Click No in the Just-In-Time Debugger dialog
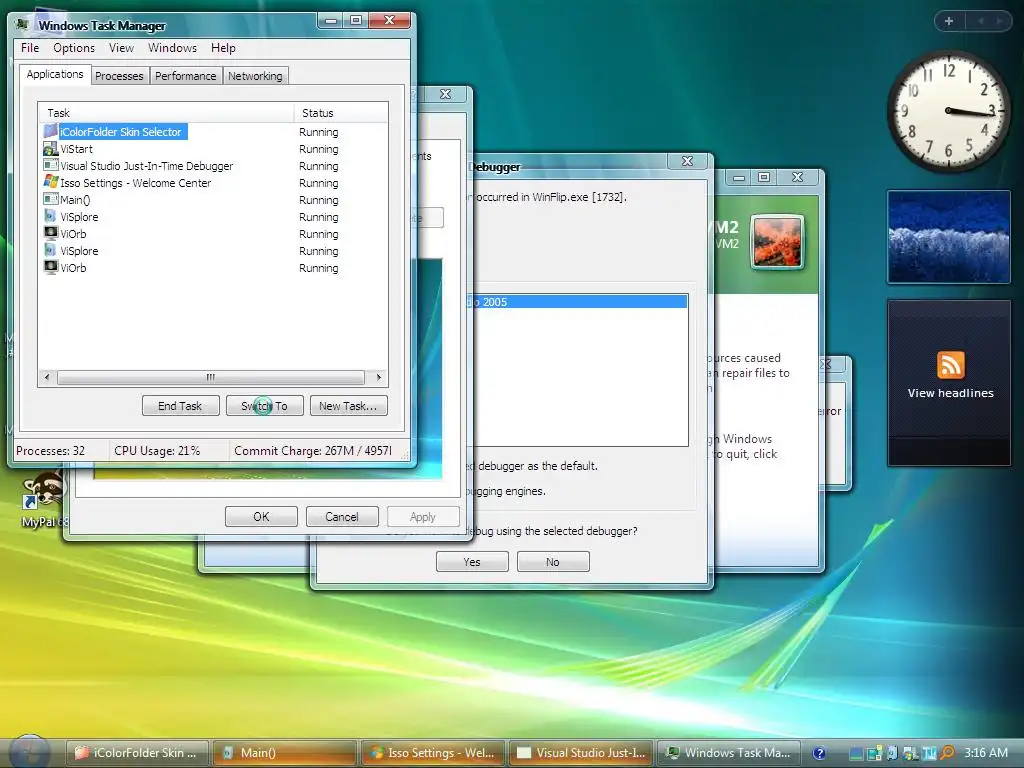This screenshot has height=768, width=1024. click(x=553, y=562)
